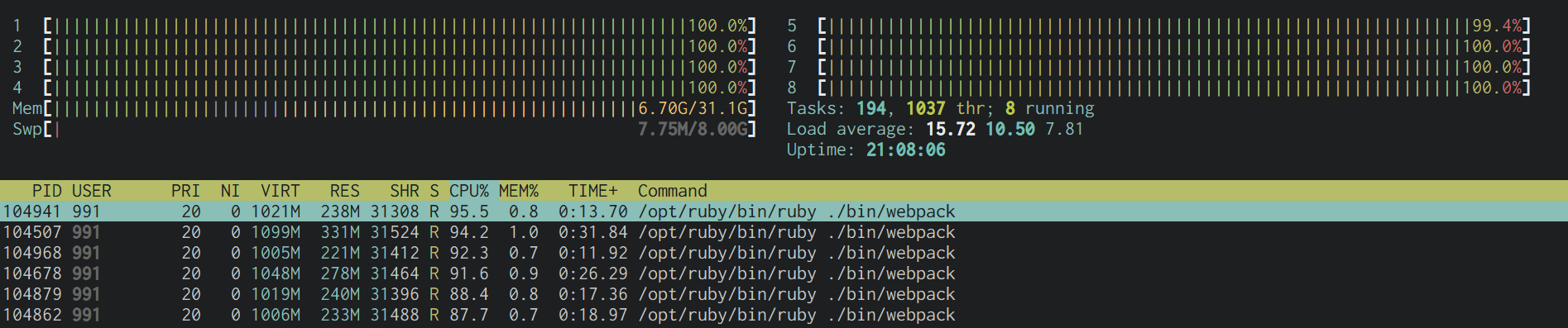The height and width of the screenshot is (328, 1568).
Task: Click the Uptime value 21:08:06
Action: 906,150
